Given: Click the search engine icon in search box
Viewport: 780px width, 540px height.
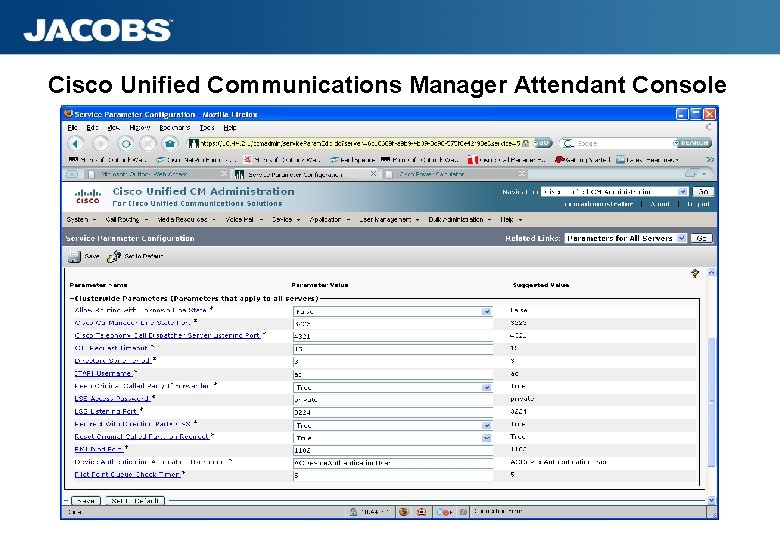Looking at the screenshot, I should [x=568, y=143].
